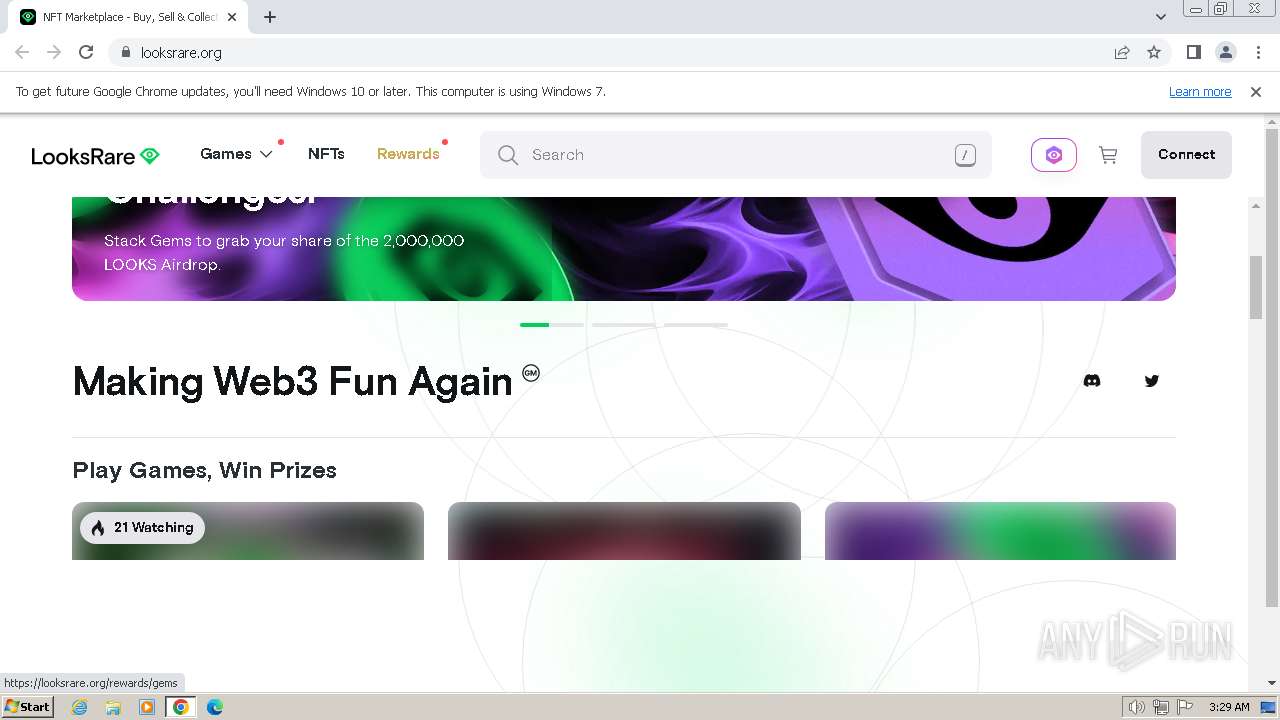Bookmark this tab with star icon
The width and height of the screenshot is (1280, 720).
point(1154,52)
